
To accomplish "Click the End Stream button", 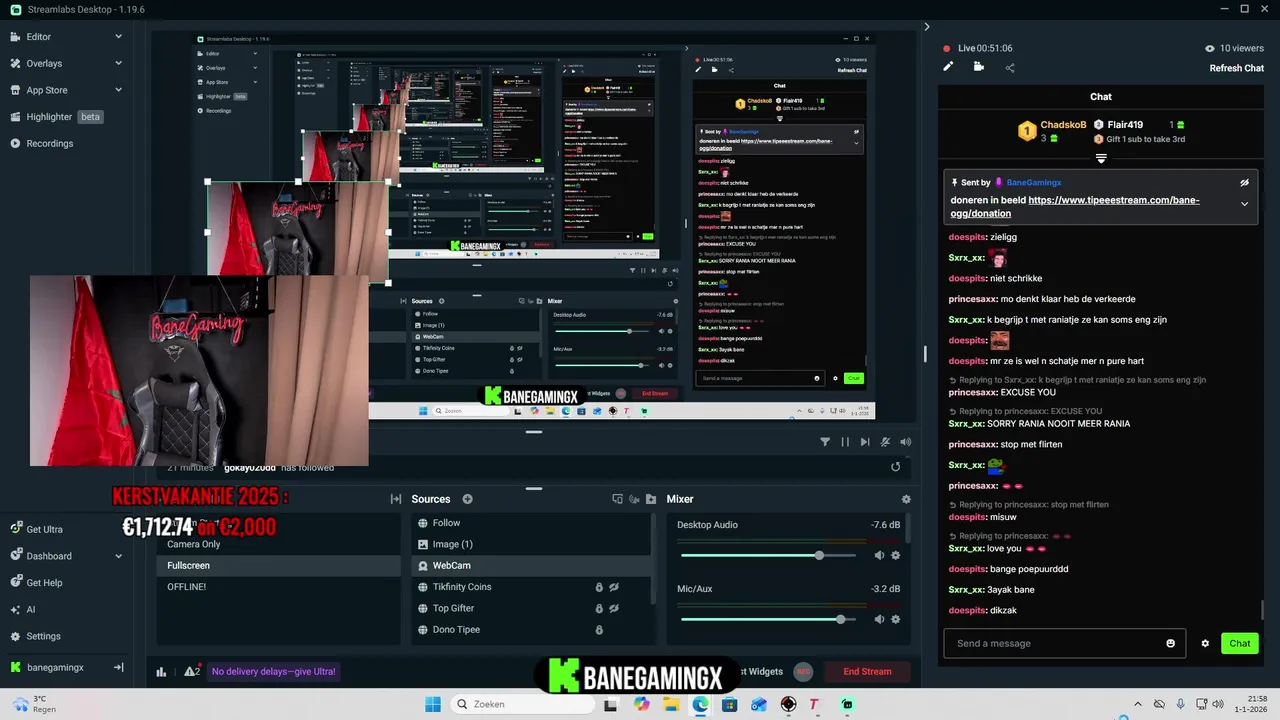I will 867,671.
